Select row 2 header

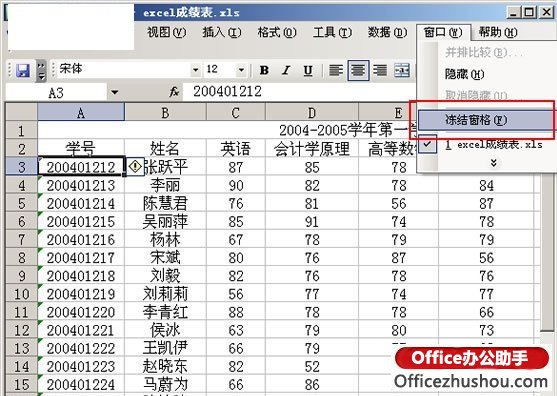[21, 148]
